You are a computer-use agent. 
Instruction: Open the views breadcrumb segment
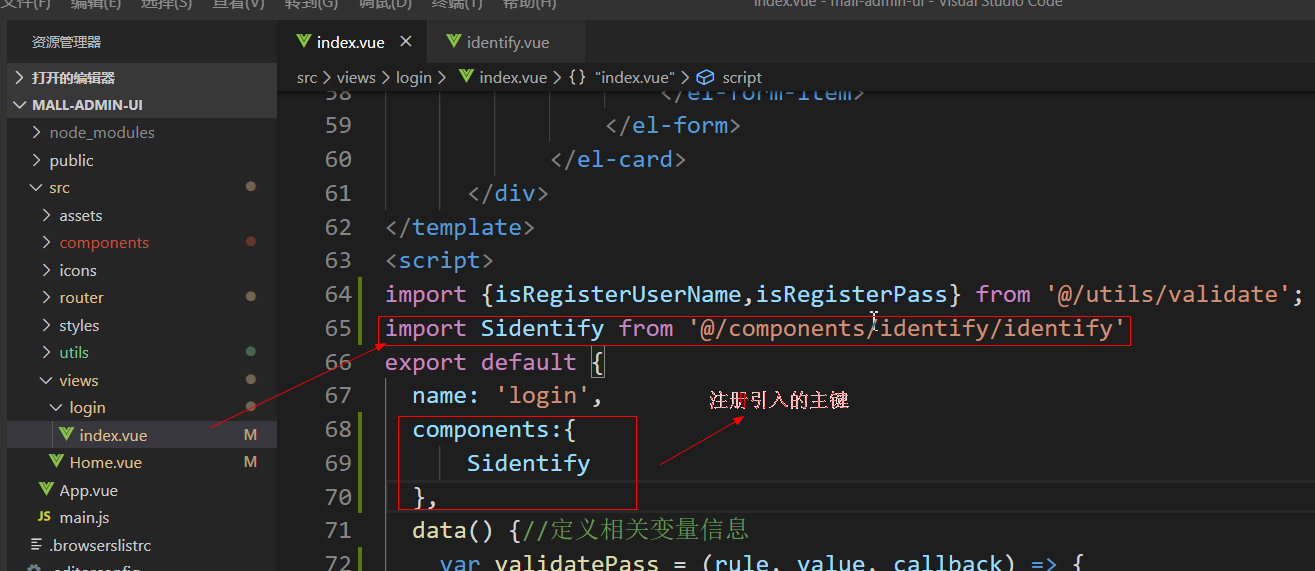click(x=356, y=77)
